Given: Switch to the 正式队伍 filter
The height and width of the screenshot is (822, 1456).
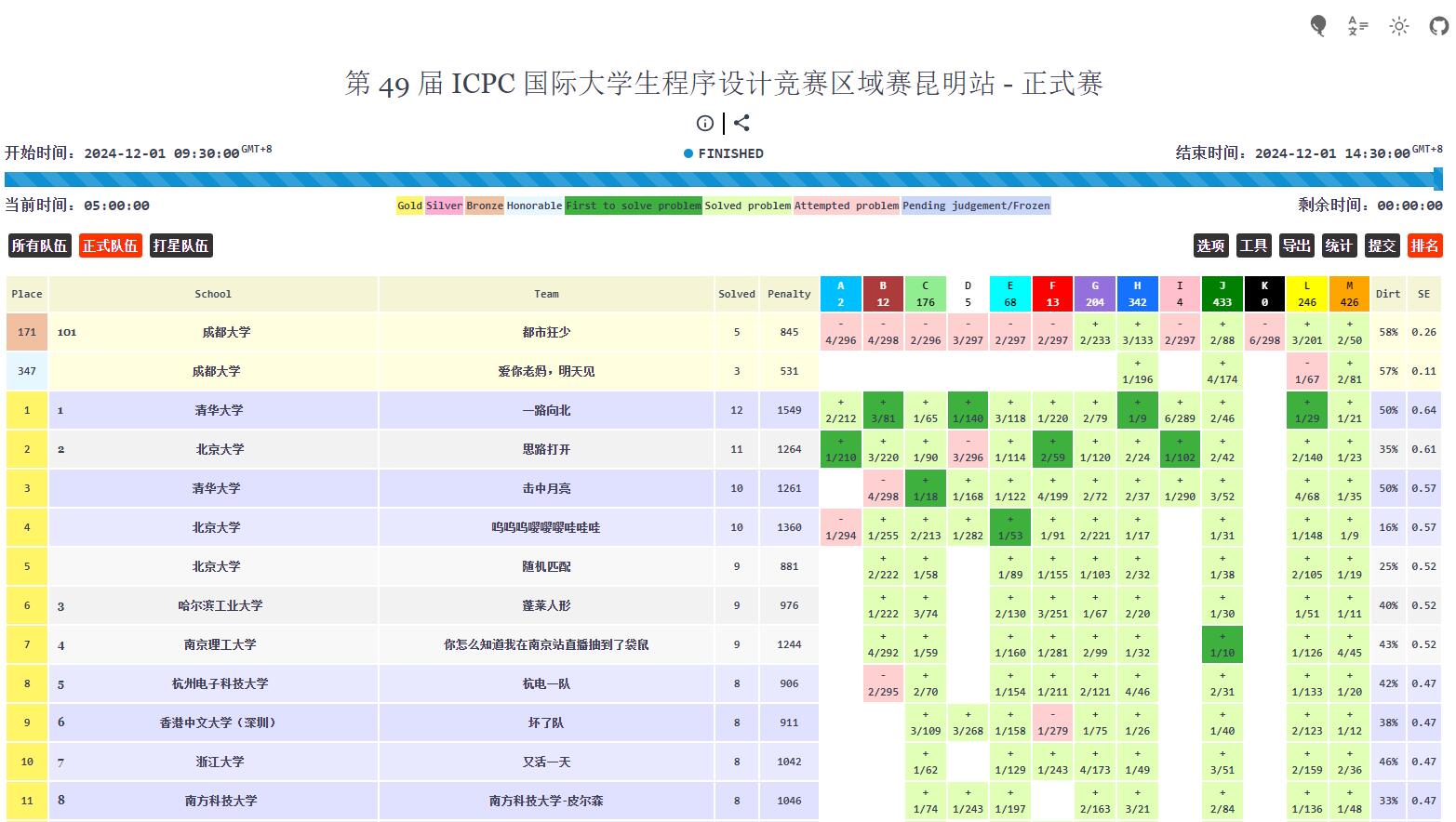Looking at the screenshot, I should pyautogui.click(x=110, y=245).
